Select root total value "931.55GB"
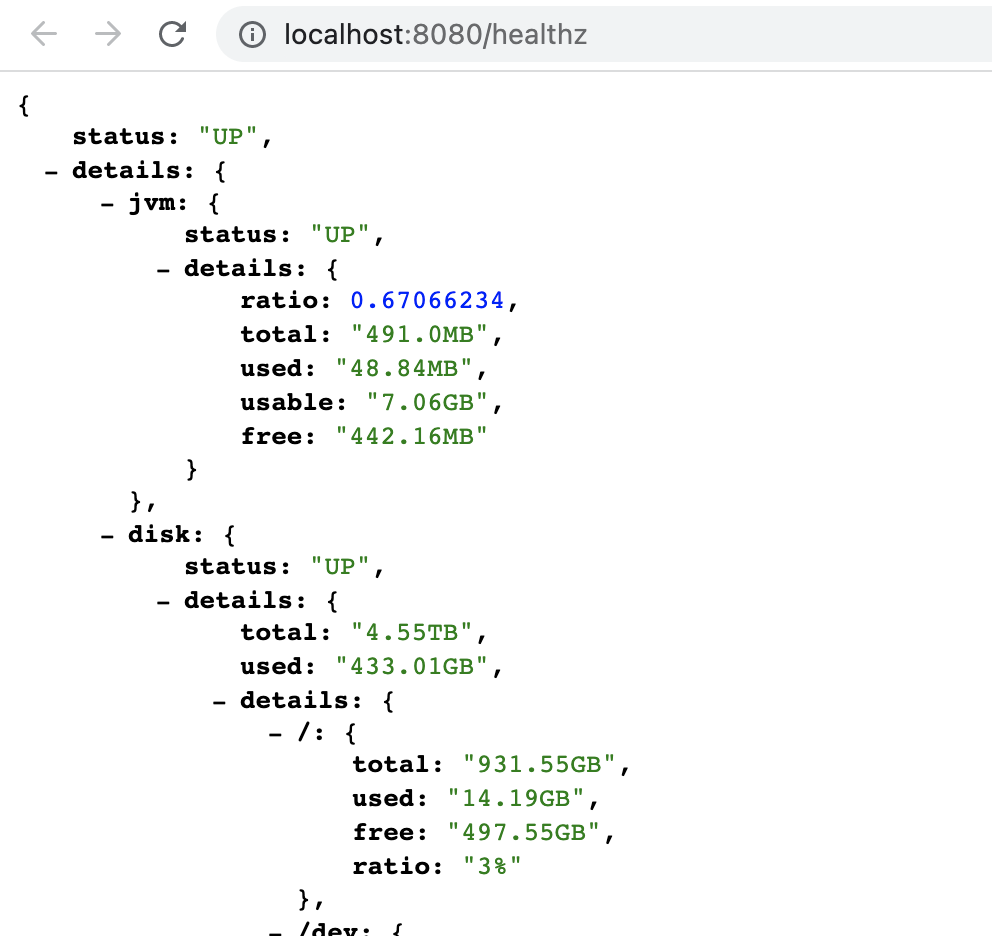Screen dimensions: 992x936 [539, 764]
